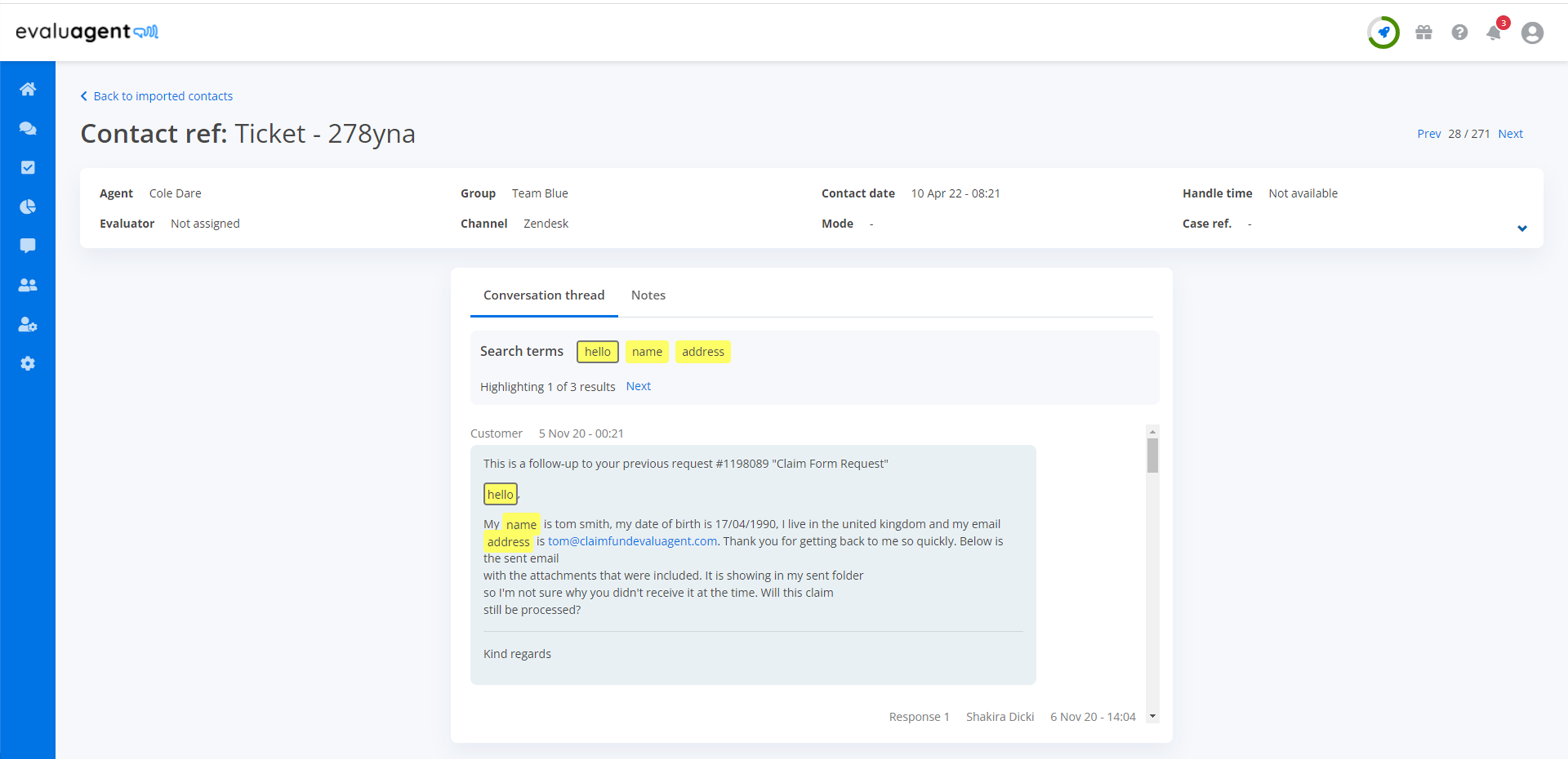The width and height of the screenshot is (1568, 759).
Task: Go to Prev contact
Action: [x=1428, y=134]
